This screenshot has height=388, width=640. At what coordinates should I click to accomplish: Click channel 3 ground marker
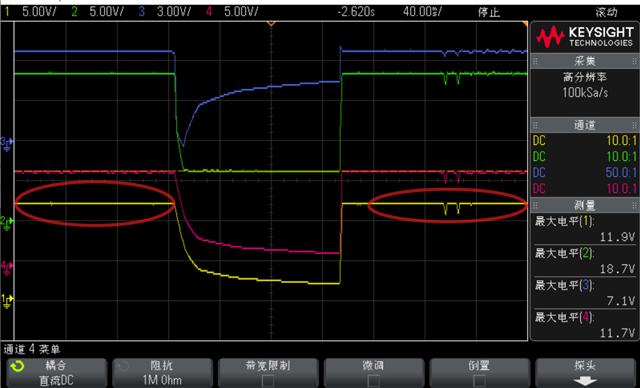pyautogui.click(x=7, y=144)
